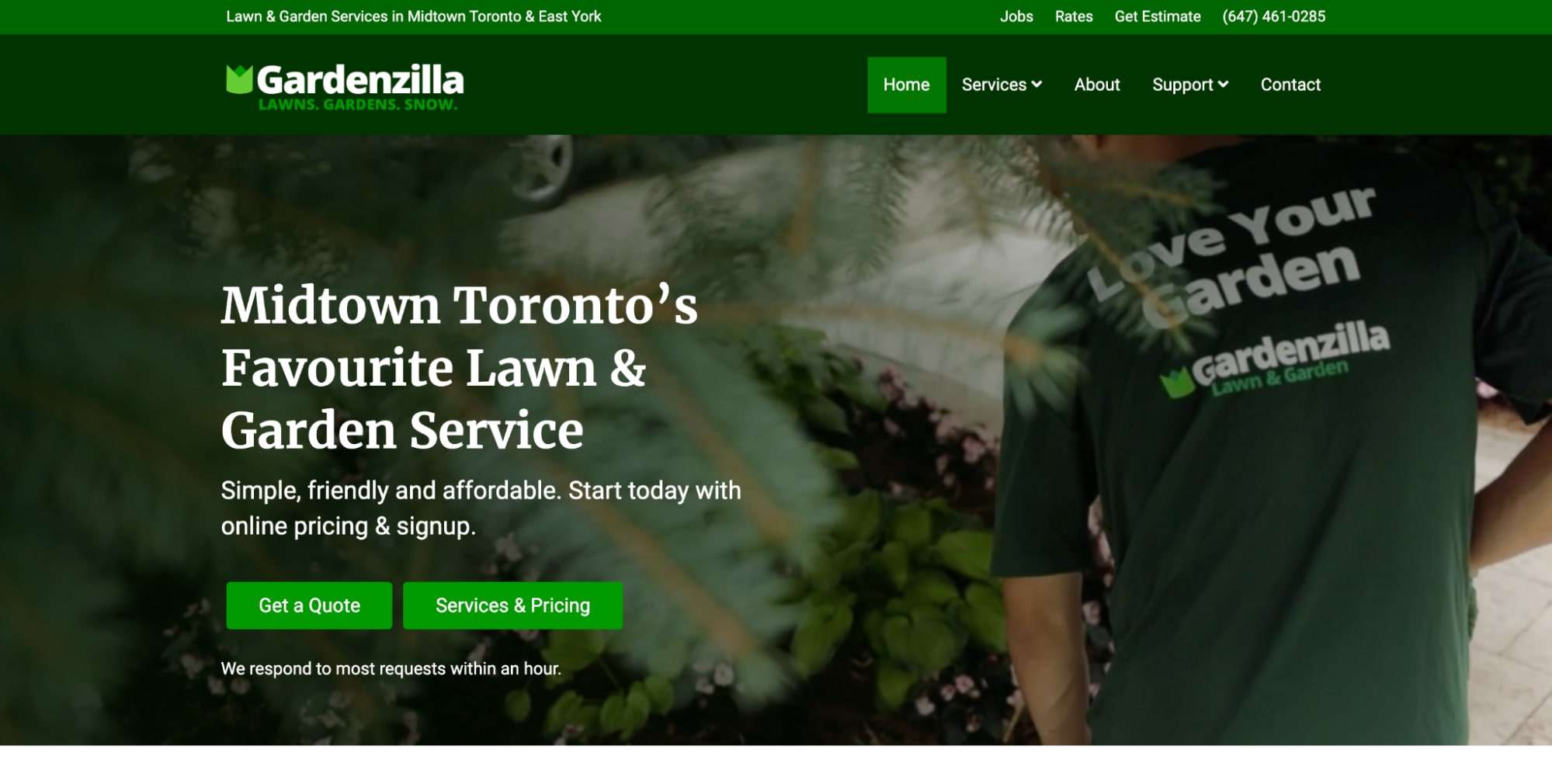Click the Gardenzilla logo wordmark
Viewport: 1552px width, 784px height.
click(360, 80)
